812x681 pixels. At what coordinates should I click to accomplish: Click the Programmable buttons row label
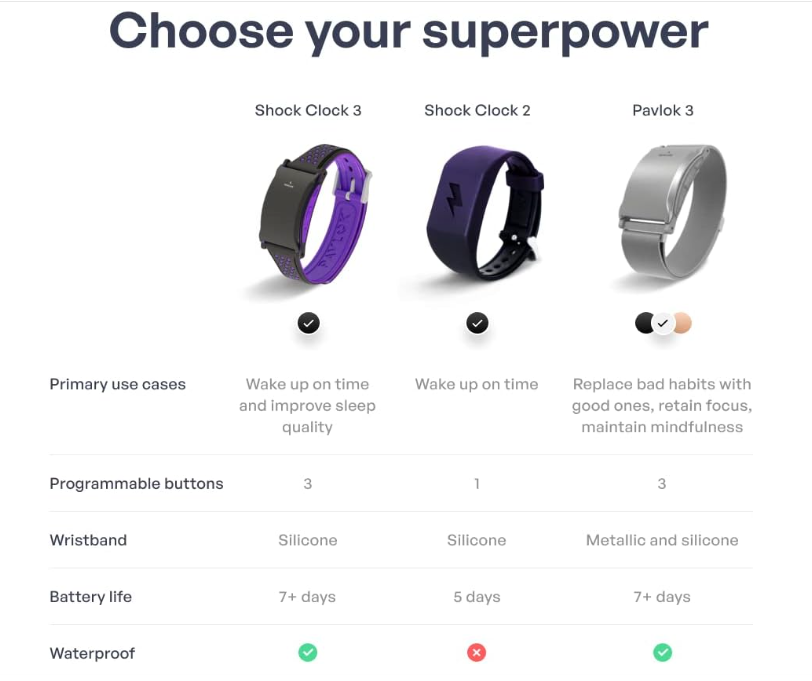tap(136, 483)
